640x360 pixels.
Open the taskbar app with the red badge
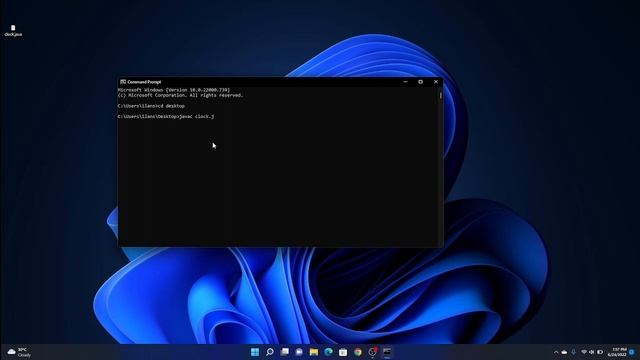tap(372, 352)
